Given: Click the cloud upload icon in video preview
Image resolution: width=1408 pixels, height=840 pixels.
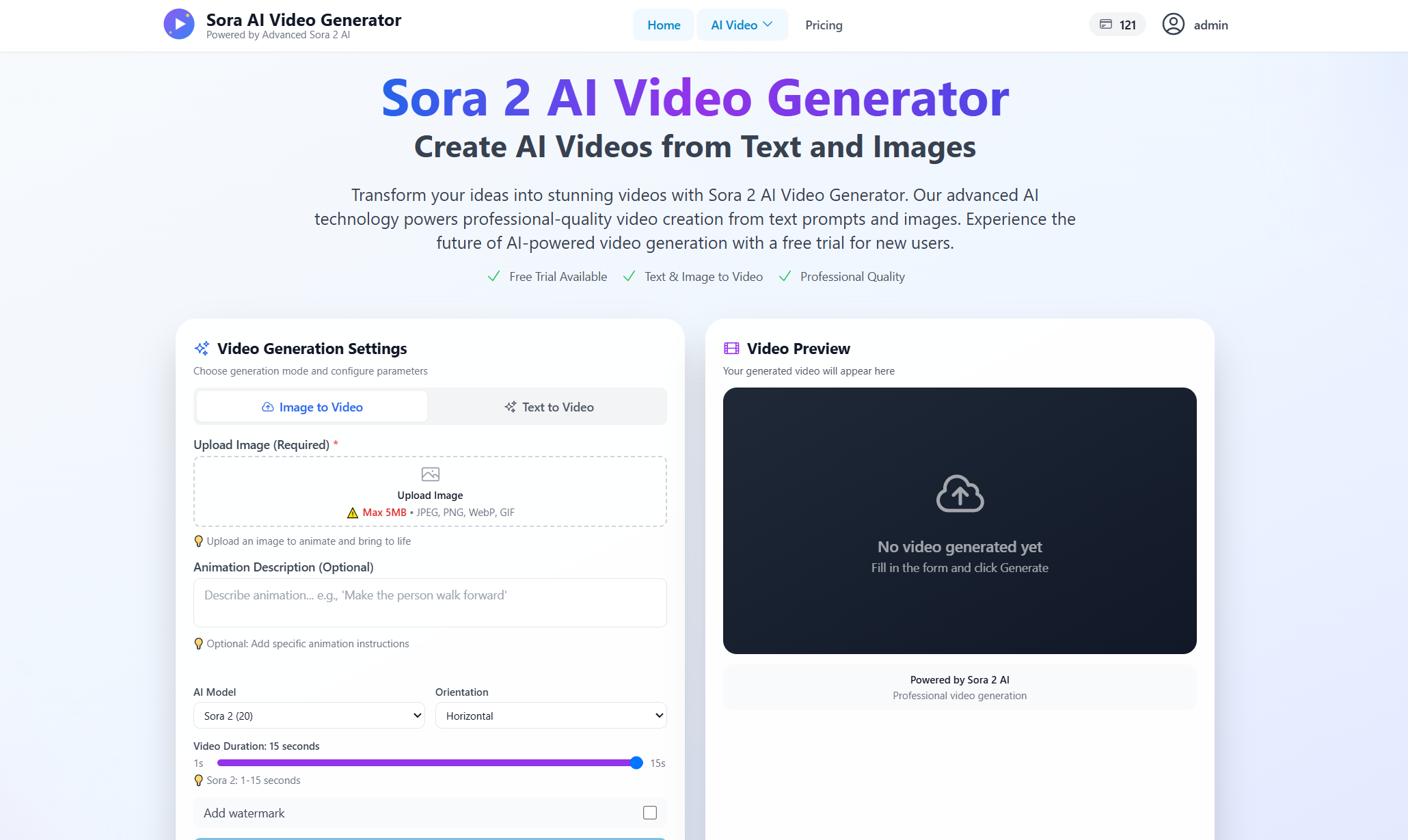Looking at the screenshot, I should pyautogui.click(x=960, y=493).
